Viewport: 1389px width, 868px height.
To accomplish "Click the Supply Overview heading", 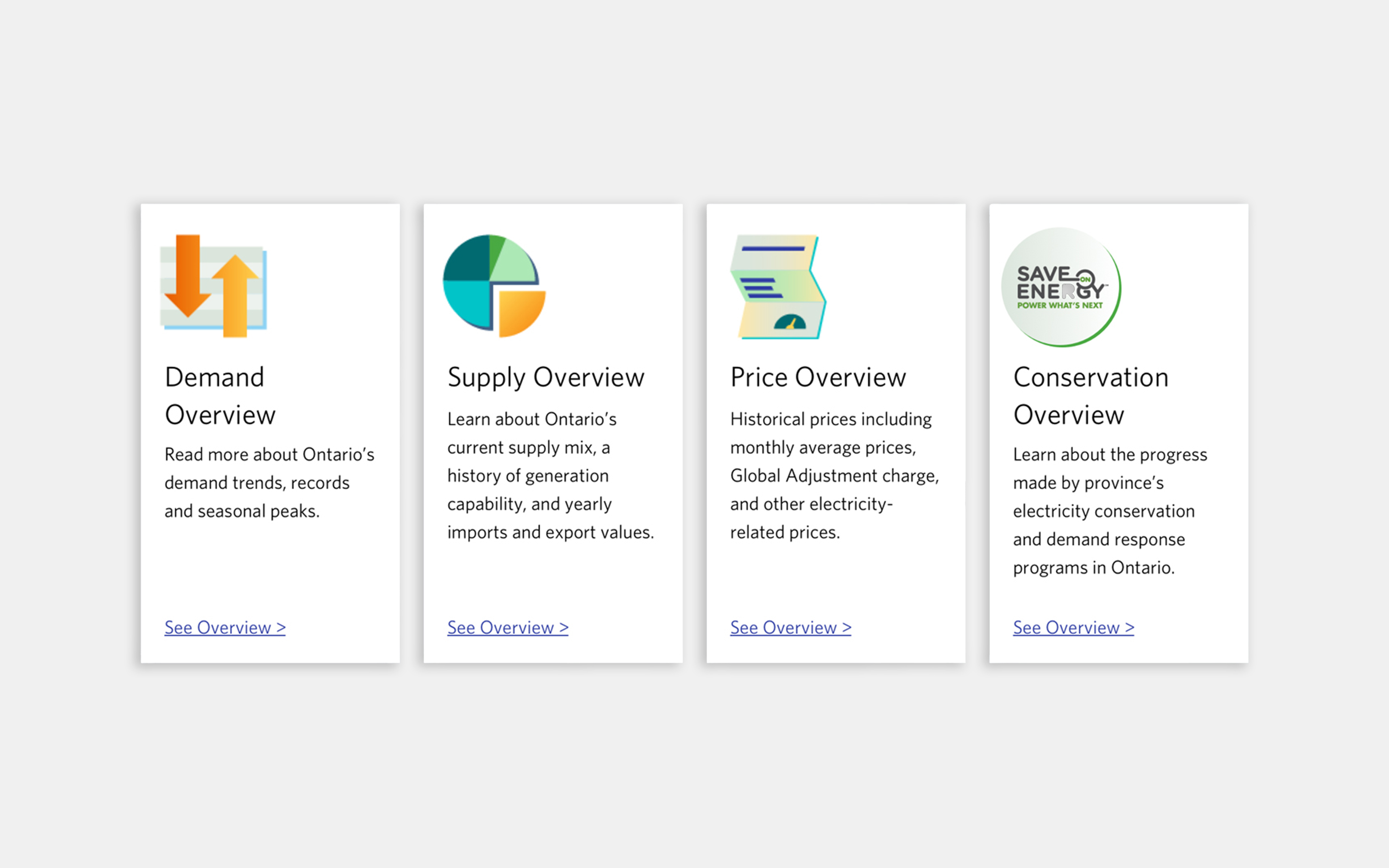I will coord(546,378).
